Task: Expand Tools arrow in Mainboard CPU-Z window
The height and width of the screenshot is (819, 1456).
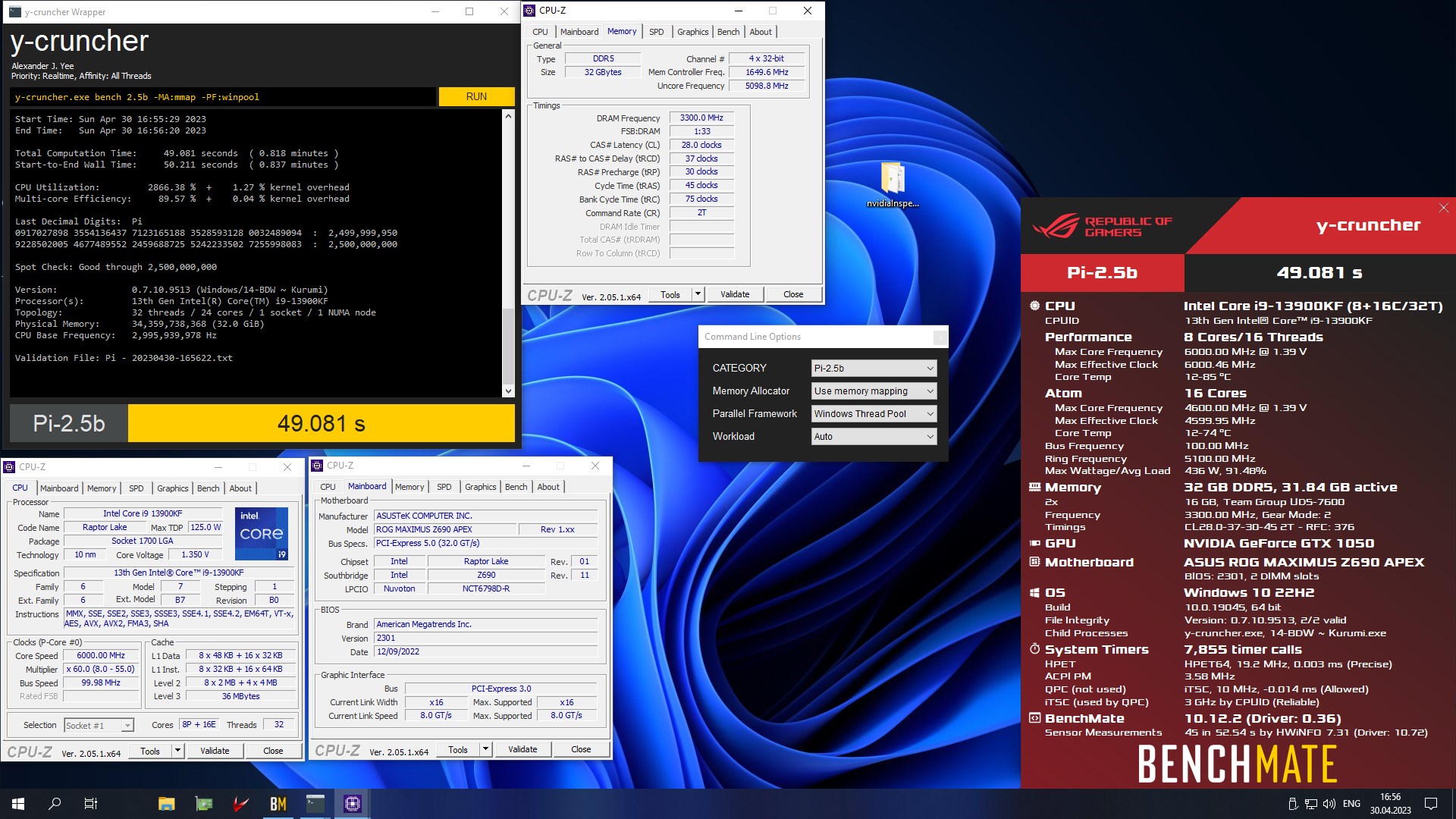Action: coord(485,749)
